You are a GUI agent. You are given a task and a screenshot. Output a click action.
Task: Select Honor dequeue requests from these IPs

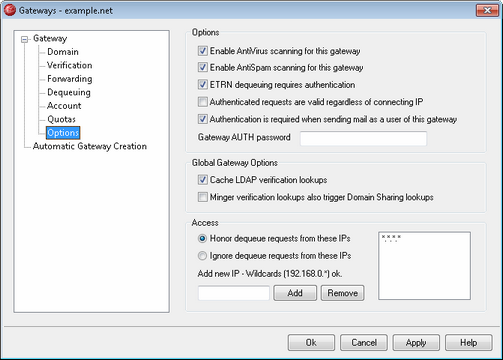coord(202,239)
